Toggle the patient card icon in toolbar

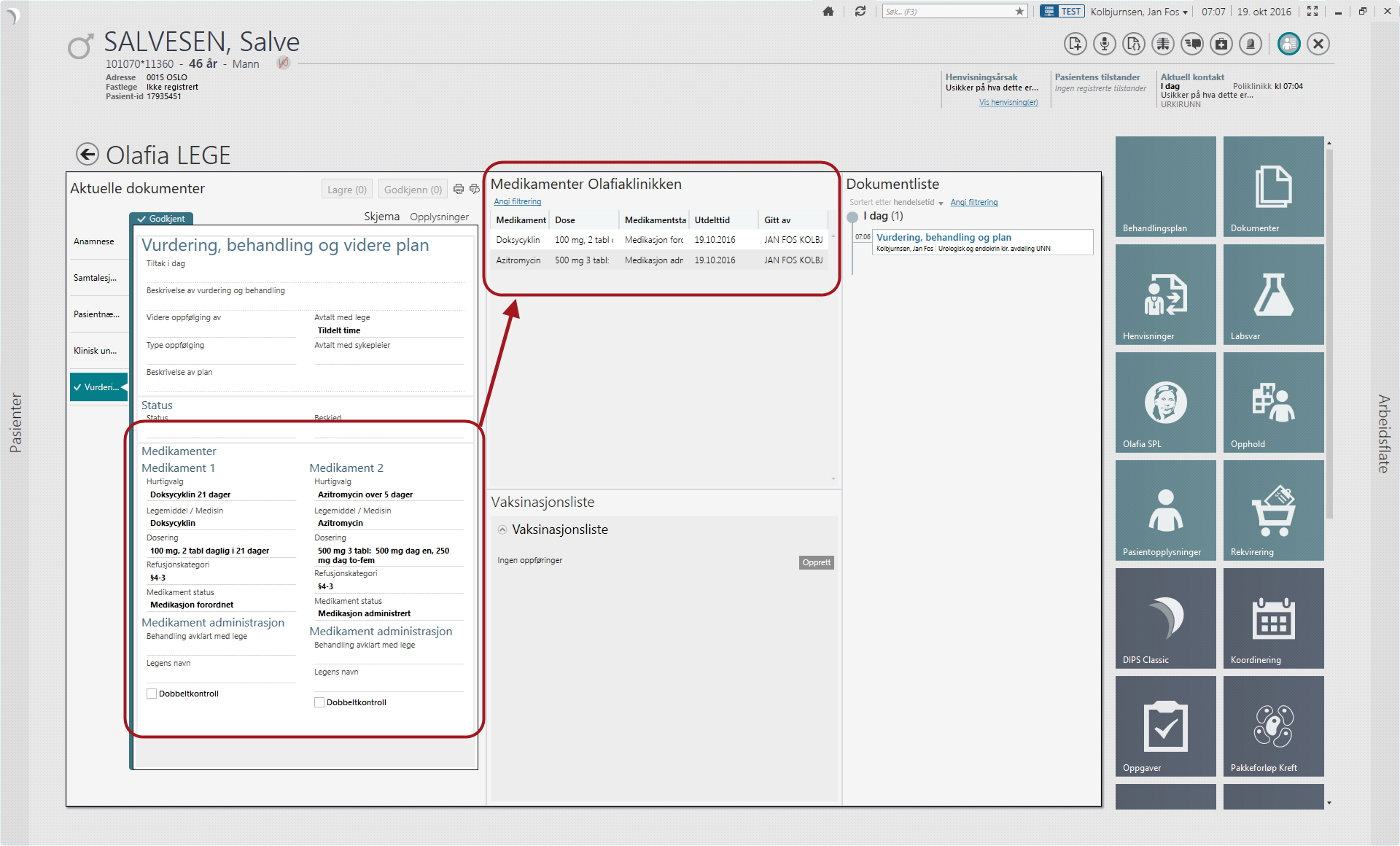1288,44
